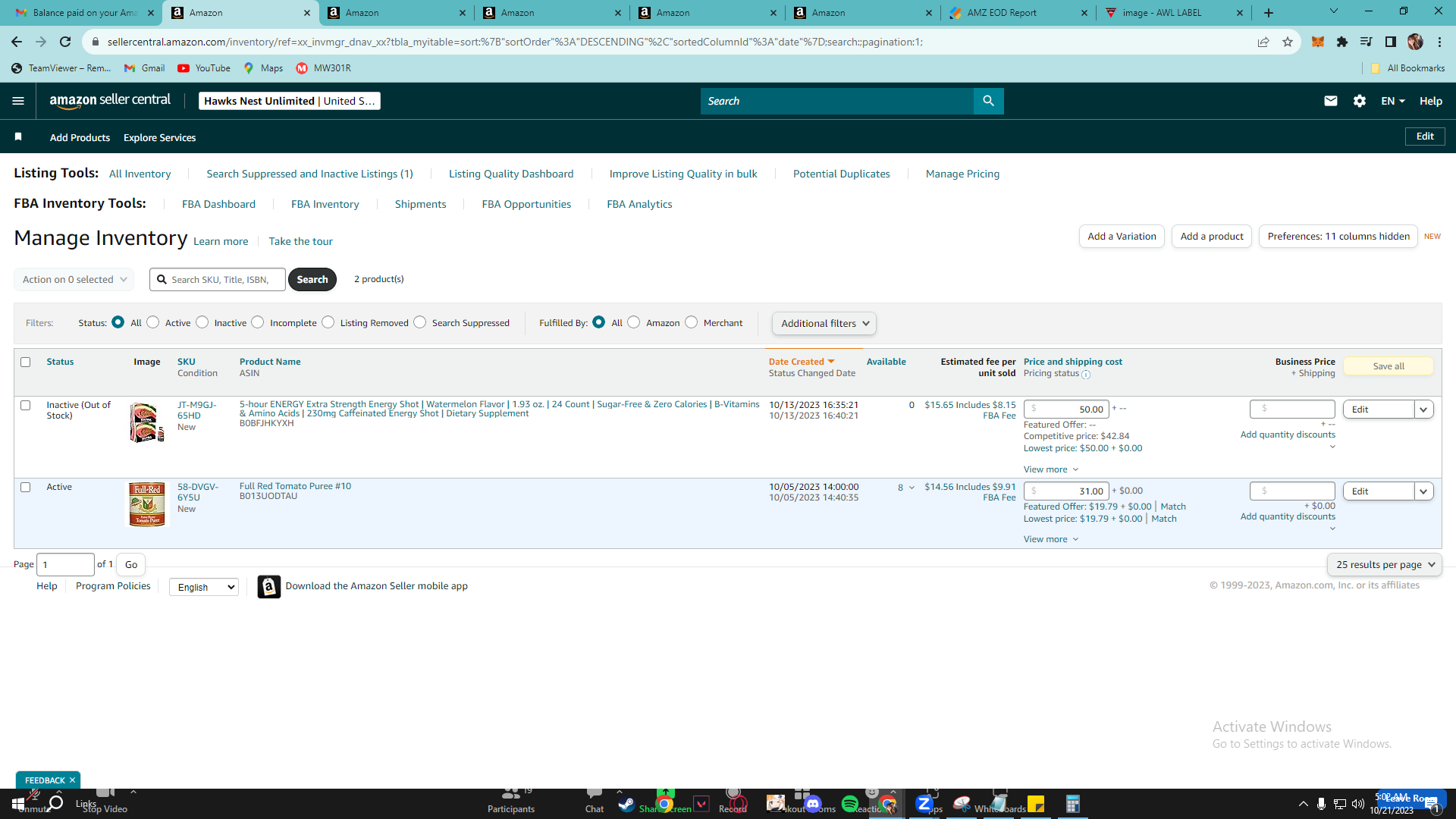Image resolution: width=1456 pixels, height=819 pixels.
Task: Open the EN language dropdown
Action: point(1393,101)
